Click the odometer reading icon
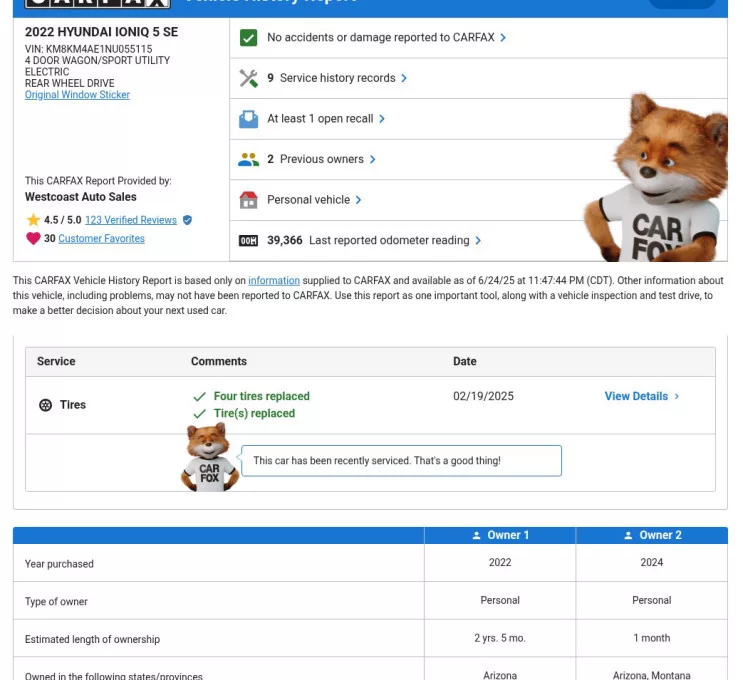Viewport: 743px width, 680px height. [249, 241]
